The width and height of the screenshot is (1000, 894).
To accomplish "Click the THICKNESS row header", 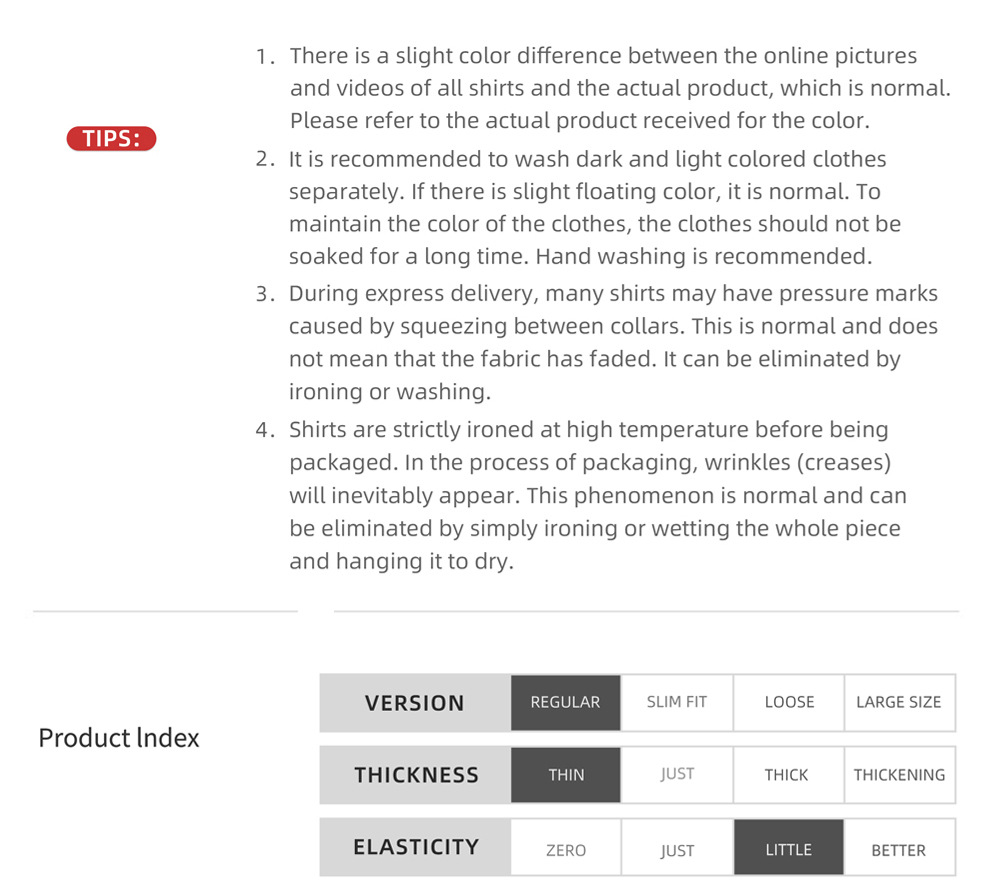I will coord(415,775).
